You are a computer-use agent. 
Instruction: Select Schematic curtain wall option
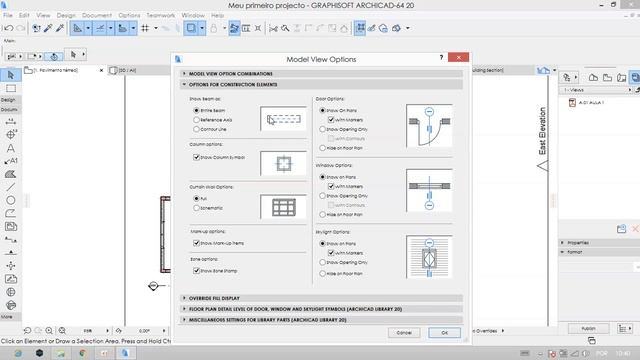pos(196,208)
